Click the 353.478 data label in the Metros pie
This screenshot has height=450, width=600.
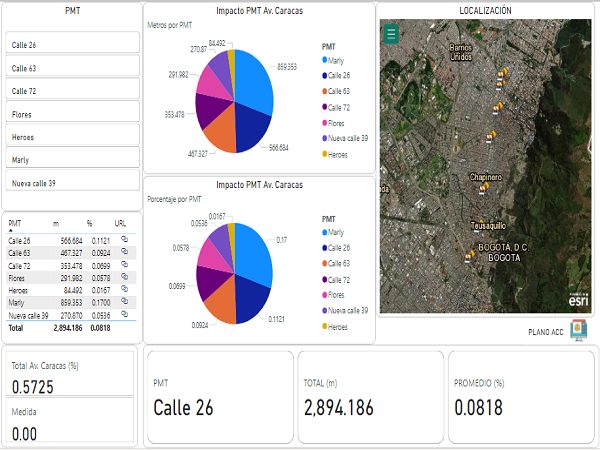click(x=174, y=114)
